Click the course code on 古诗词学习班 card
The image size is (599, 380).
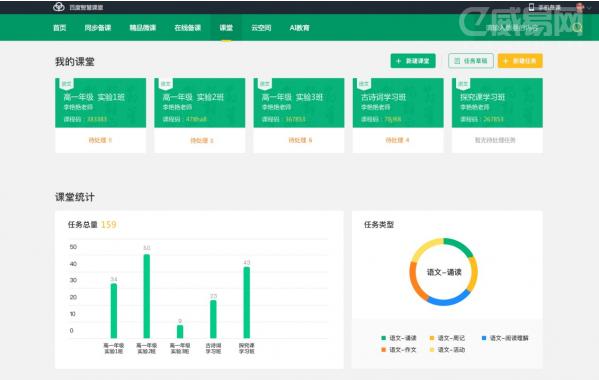coord(393,119)
